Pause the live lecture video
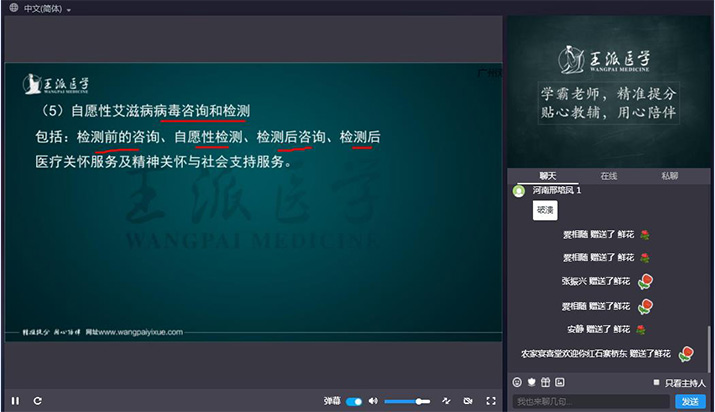The width and height of the screenshot is (715, 412). 15,401
